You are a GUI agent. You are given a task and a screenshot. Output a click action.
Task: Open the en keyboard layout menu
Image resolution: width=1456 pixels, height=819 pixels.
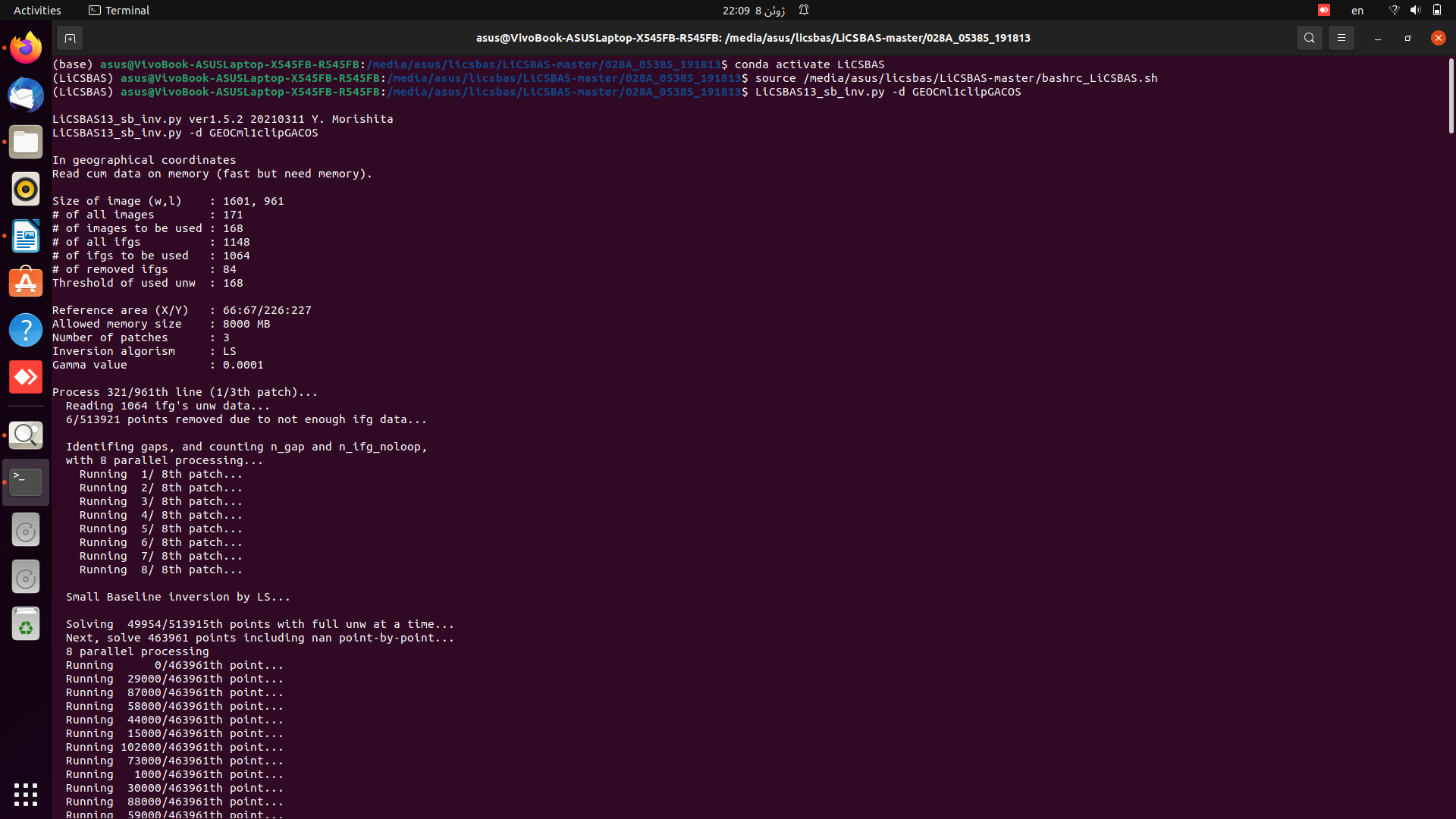coord(1357,10)
